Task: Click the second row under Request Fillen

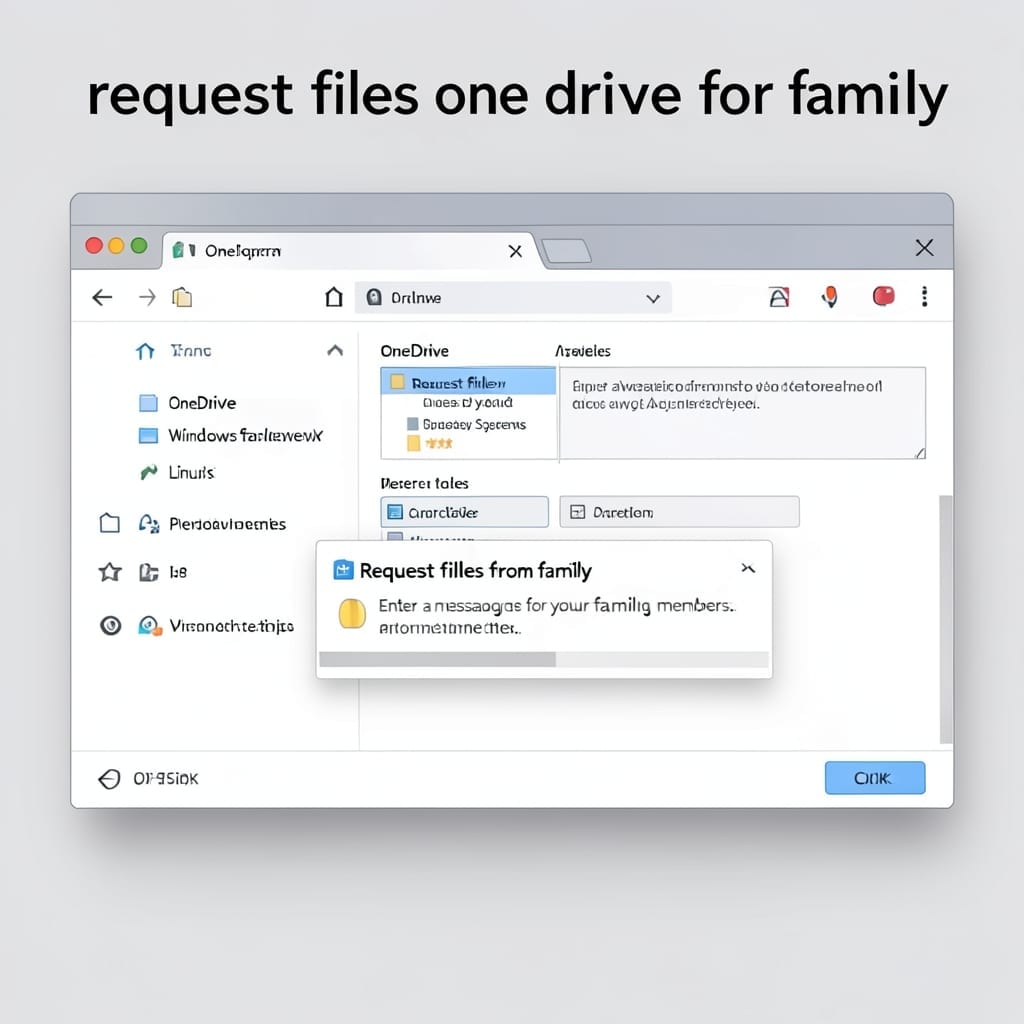Action: [x=468, y=403]
